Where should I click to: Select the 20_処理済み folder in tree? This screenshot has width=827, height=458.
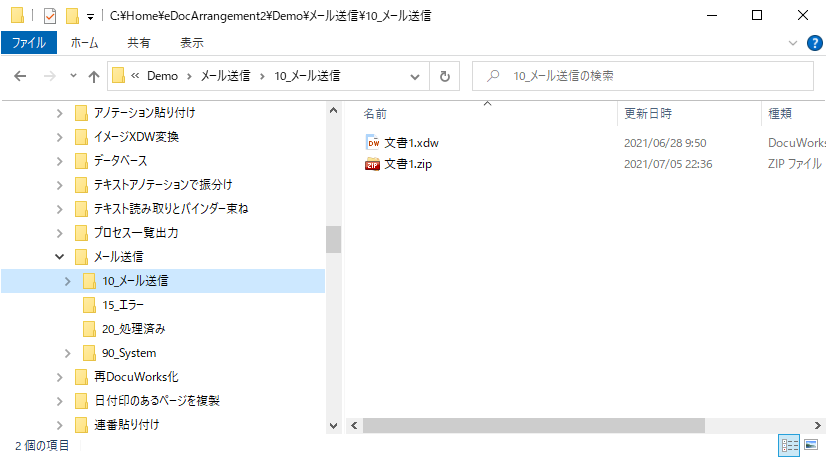click(x=133, y=329)
